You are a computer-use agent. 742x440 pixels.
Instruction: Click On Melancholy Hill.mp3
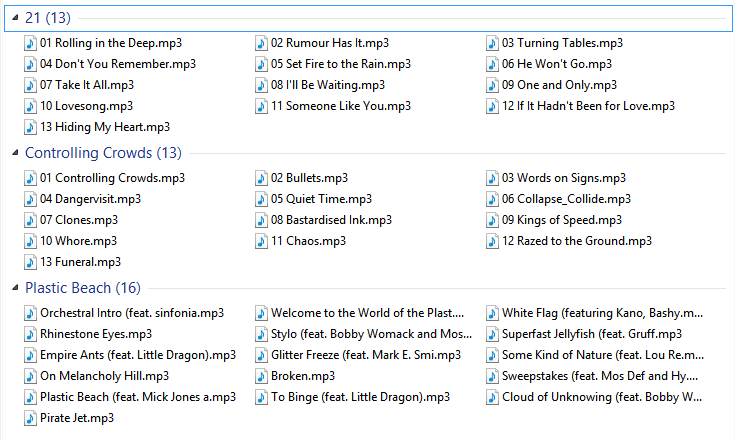104,376
